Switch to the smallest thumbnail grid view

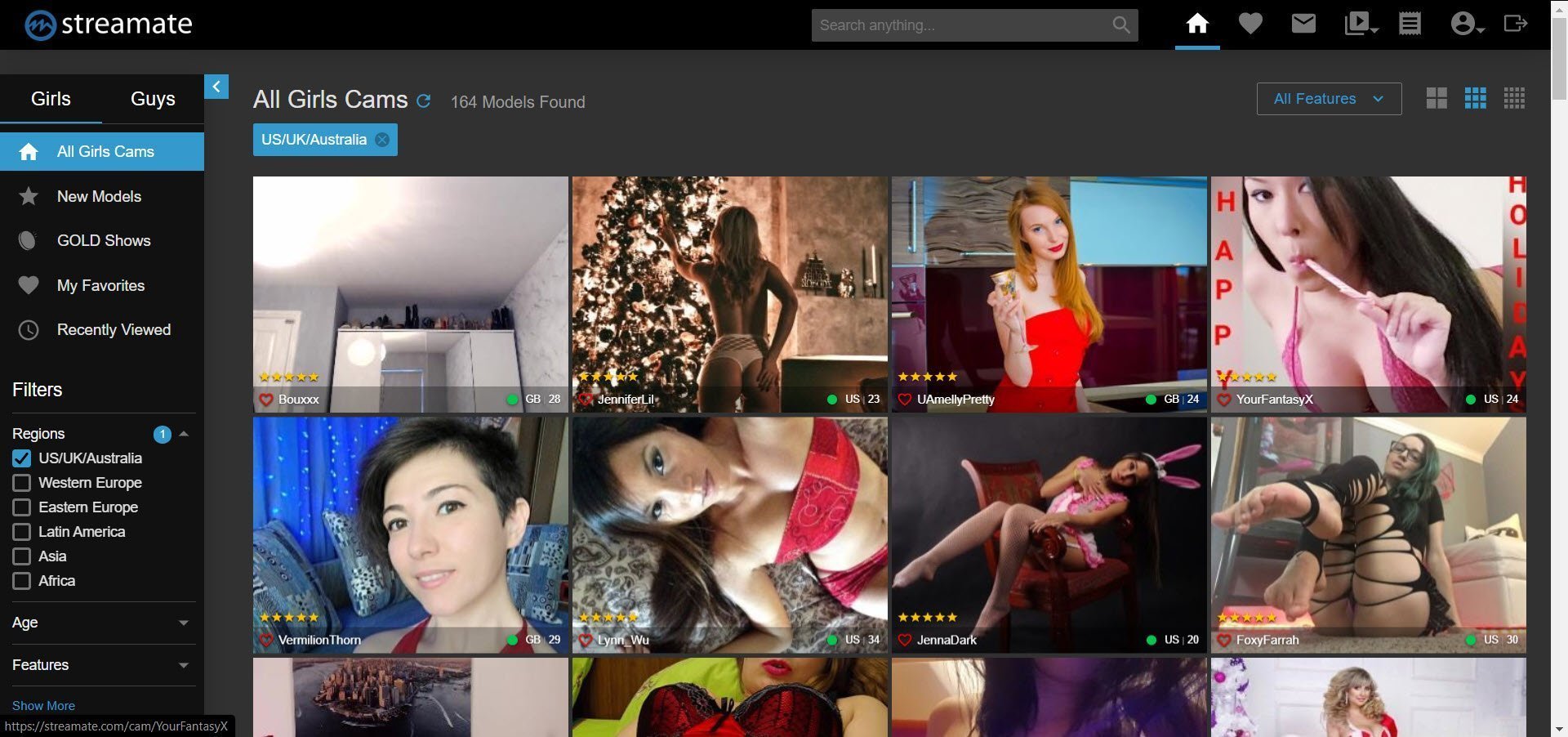[1514, 99]
